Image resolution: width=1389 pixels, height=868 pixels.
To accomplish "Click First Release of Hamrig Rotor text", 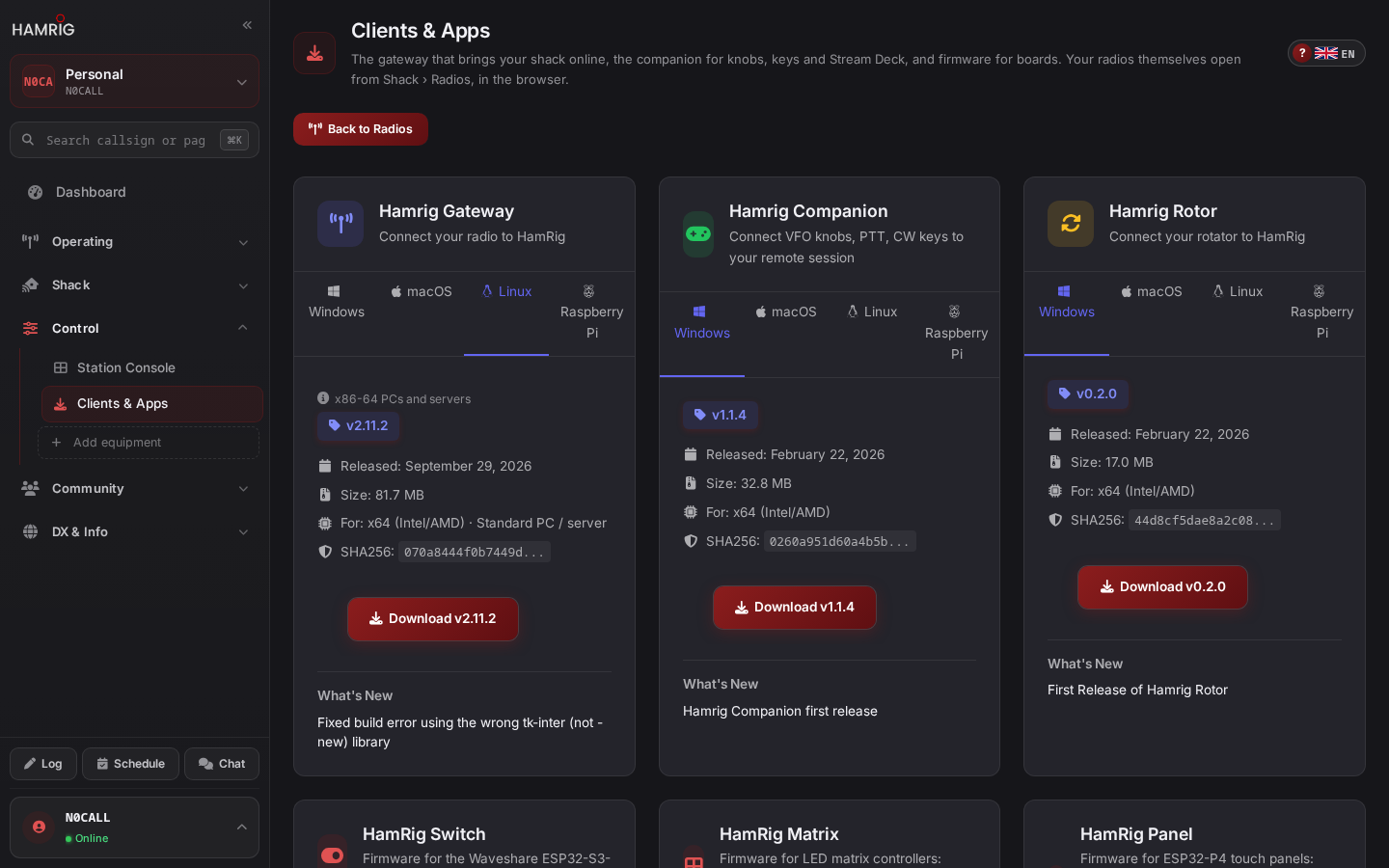I will 1137,691.
